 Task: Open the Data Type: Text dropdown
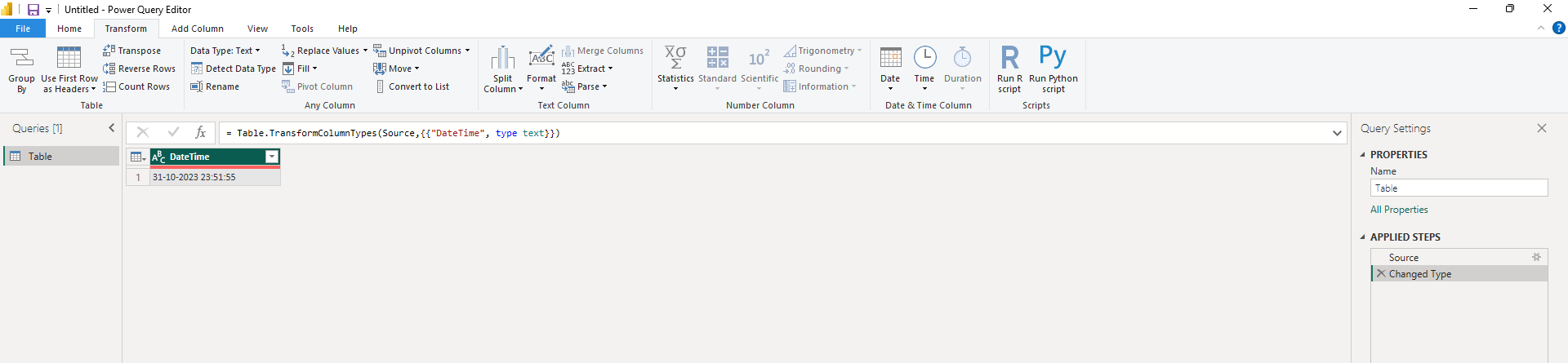225,51
